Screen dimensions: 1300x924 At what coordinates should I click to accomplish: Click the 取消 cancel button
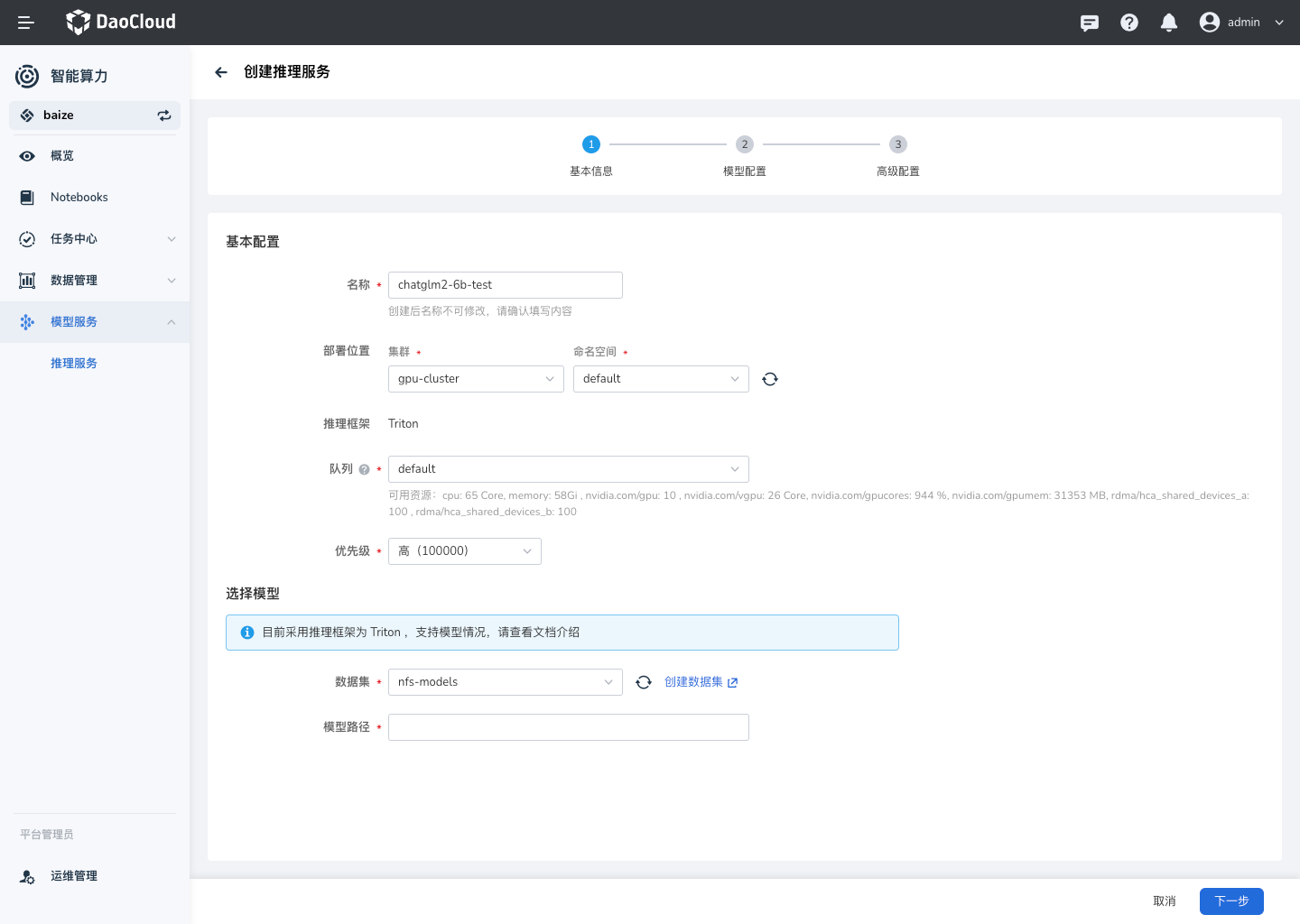(1165, 901)
